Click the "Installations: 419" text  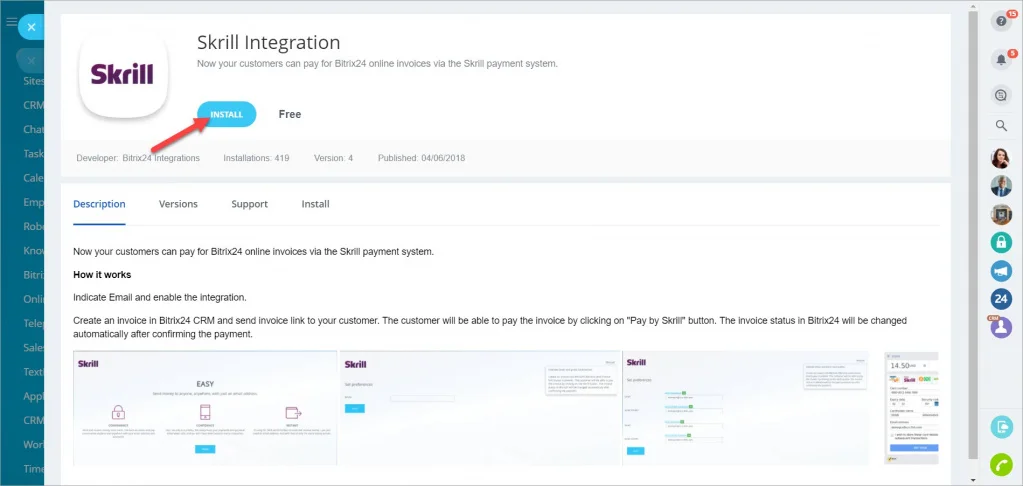point(256,158)
